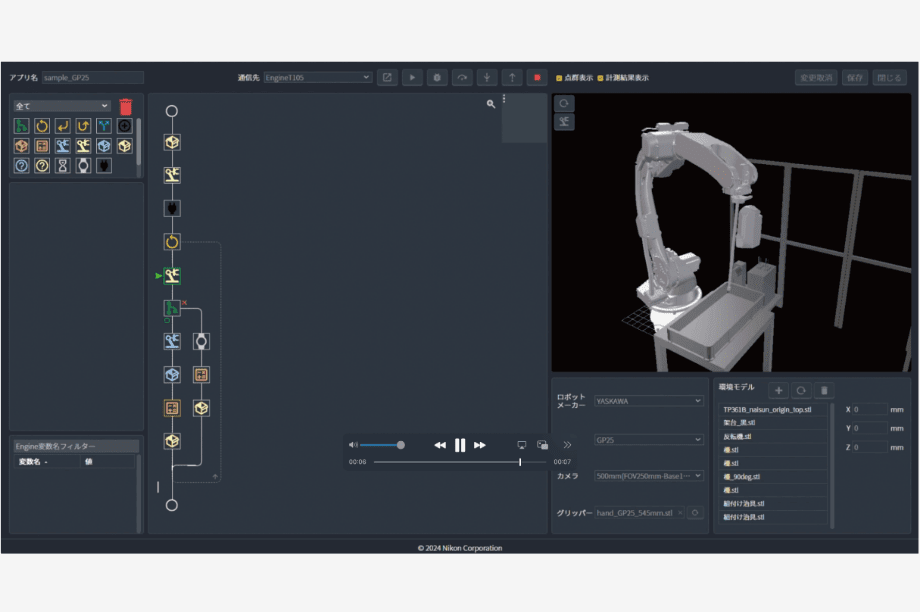Open the 通信先 EngineT105 dropdown
The image size is (920, 612).
[x=317, y=77]
